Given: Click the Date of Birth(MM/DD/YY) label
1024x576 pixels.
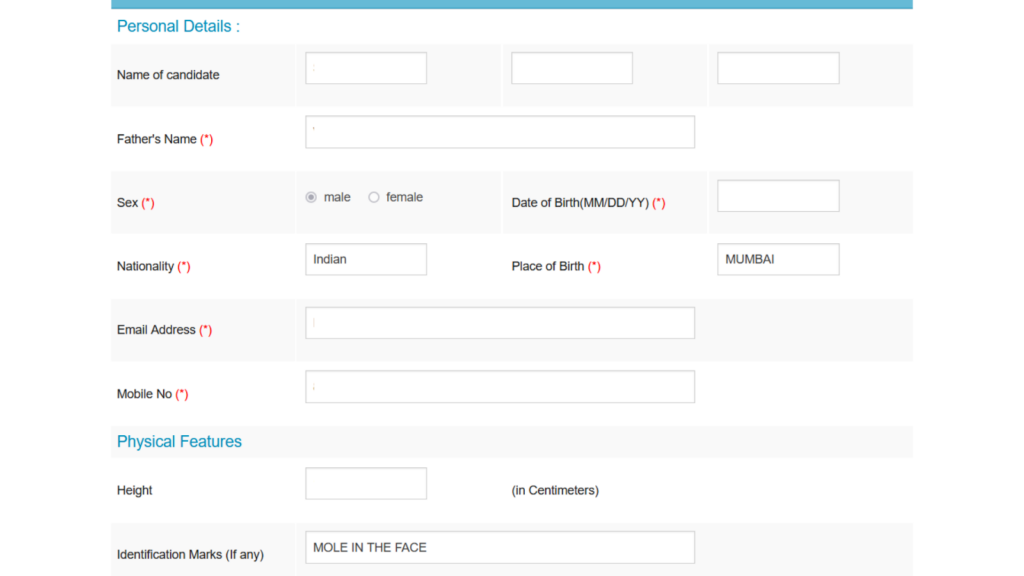Looking at the screenshot, I should tap(580, 203).
